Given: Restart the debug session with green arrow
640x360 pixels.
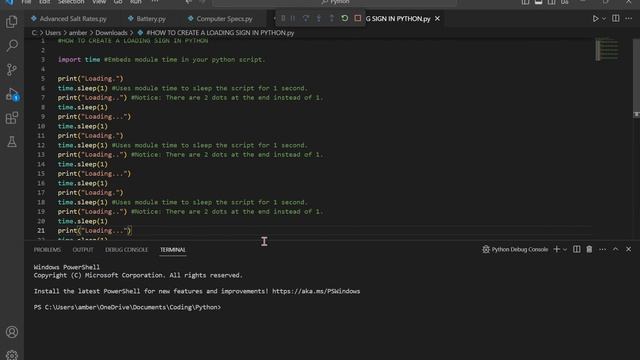Looking at the screenshot, I should 344,18.
